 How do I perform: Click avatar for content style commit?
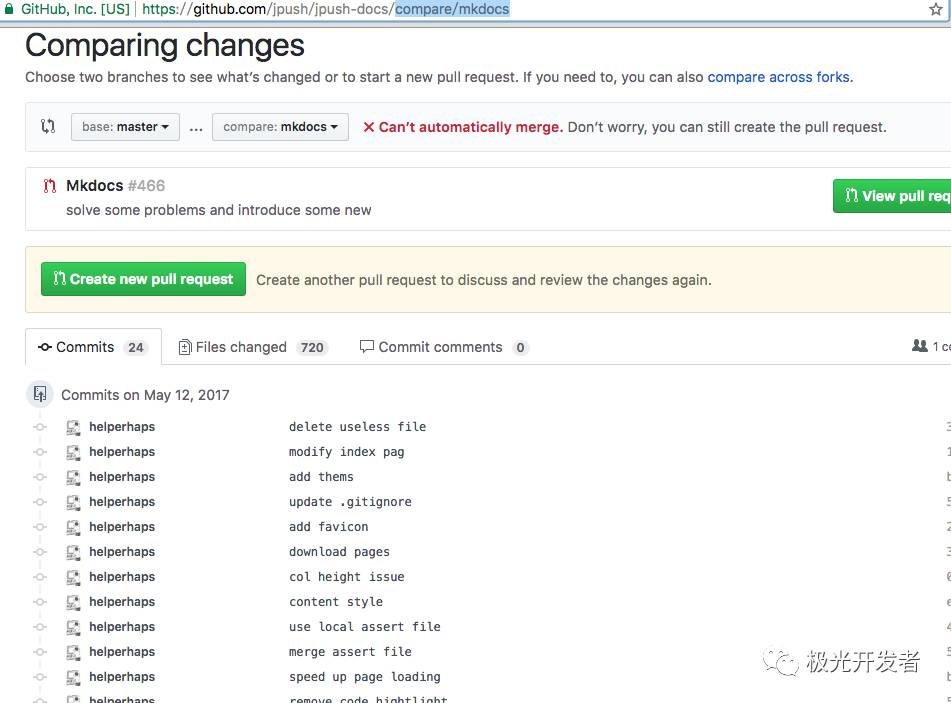coord(73,602)
